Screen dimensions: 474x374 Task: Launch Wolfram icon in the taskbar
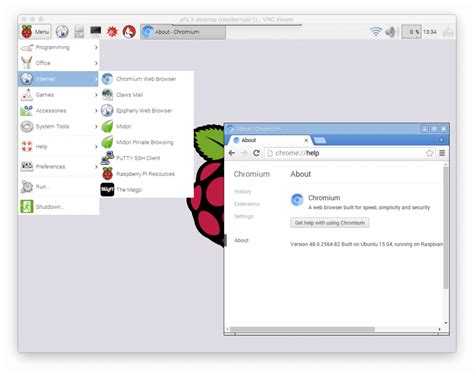tap(129, 32)
